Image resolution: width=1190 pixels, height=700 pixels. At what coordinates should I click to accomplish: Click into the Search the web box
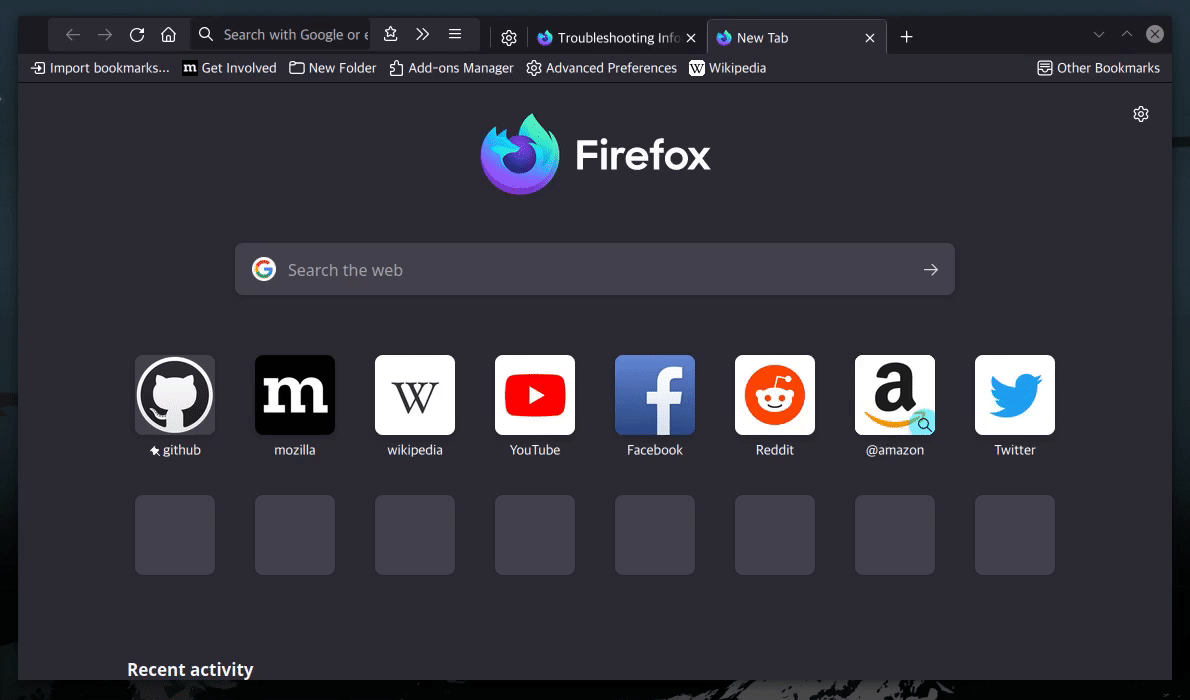pos(595,269)
